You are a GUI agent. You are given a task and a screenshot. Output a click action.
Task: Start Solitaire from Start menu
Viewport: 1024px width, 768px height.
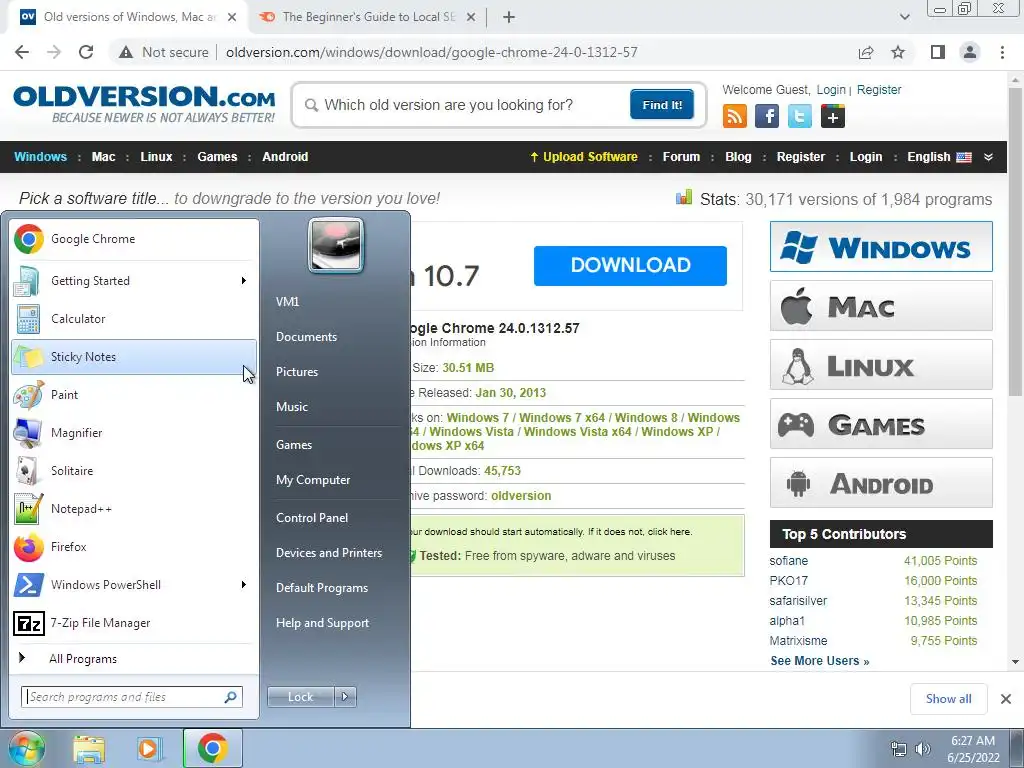134,470
